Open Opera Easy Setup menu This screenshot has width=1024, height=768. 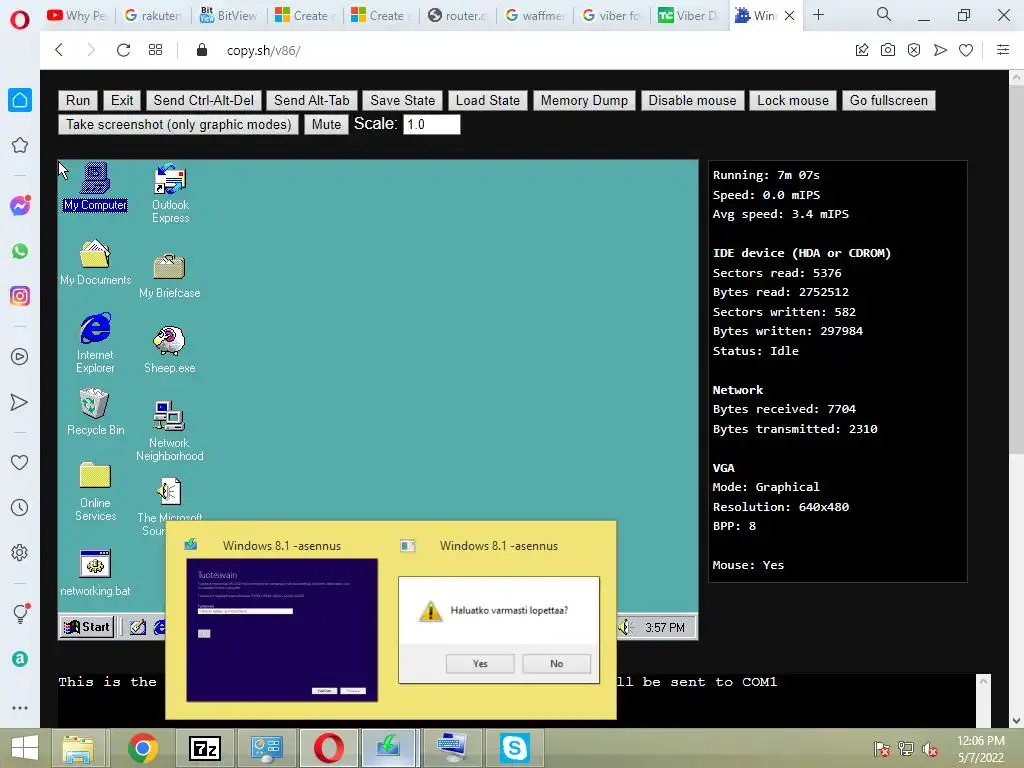(x=1003, y=50)
